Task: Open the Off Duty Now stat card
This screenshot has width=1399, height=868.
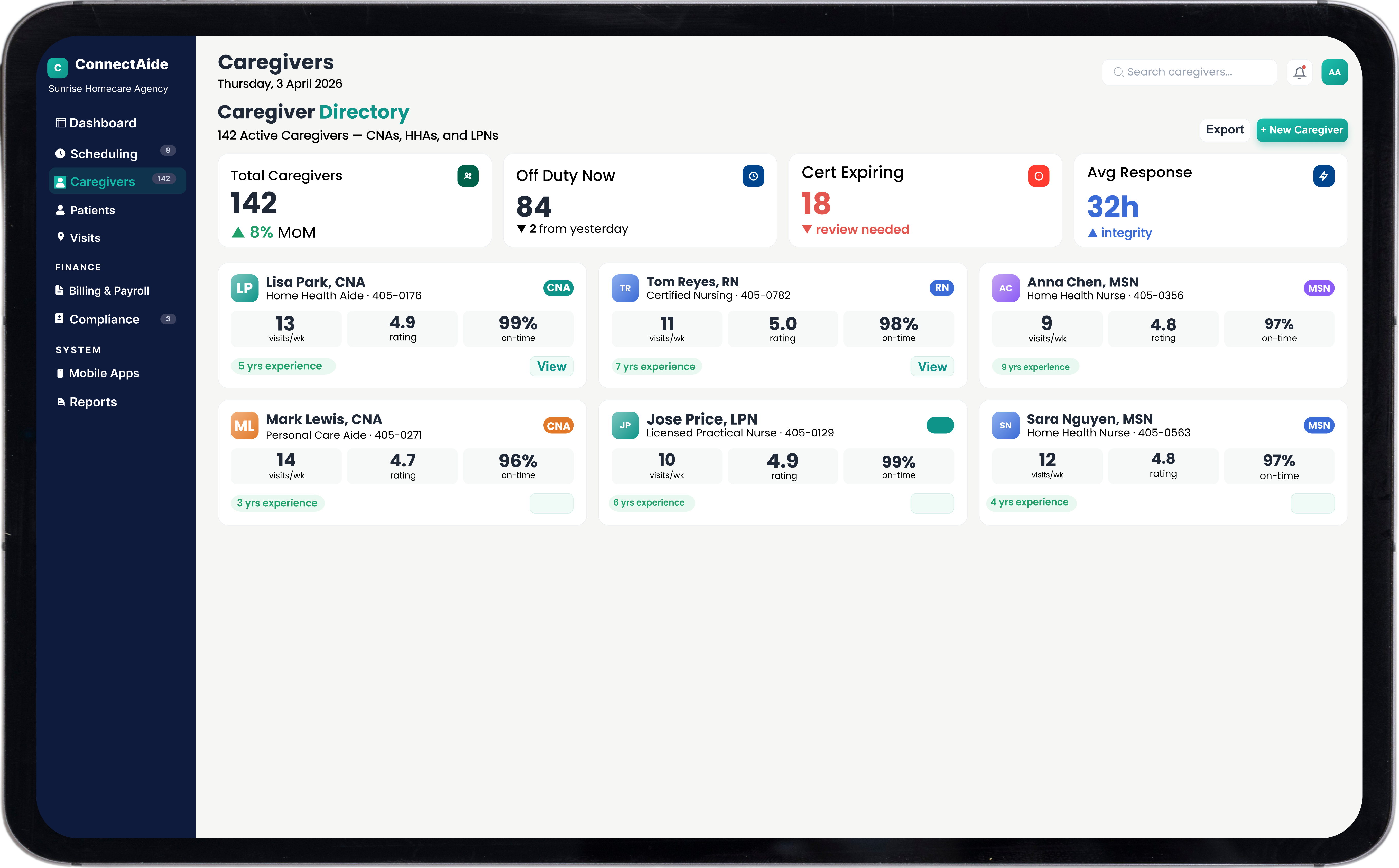Action: (x=640, y=200)
